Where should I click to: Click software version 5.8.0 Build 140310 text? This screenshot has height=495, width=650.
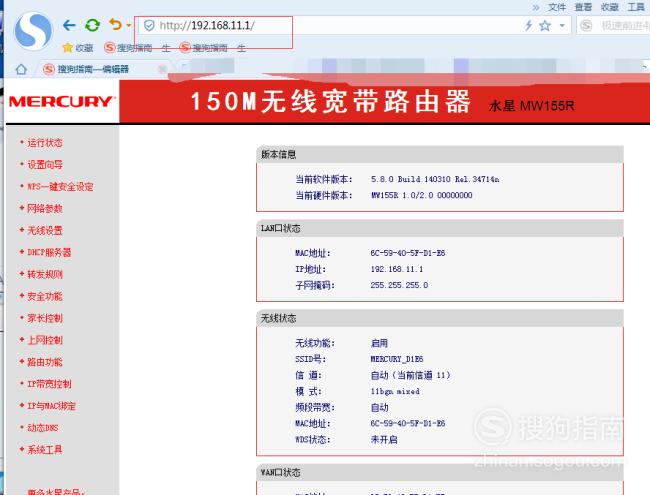(x=435, y=179)
